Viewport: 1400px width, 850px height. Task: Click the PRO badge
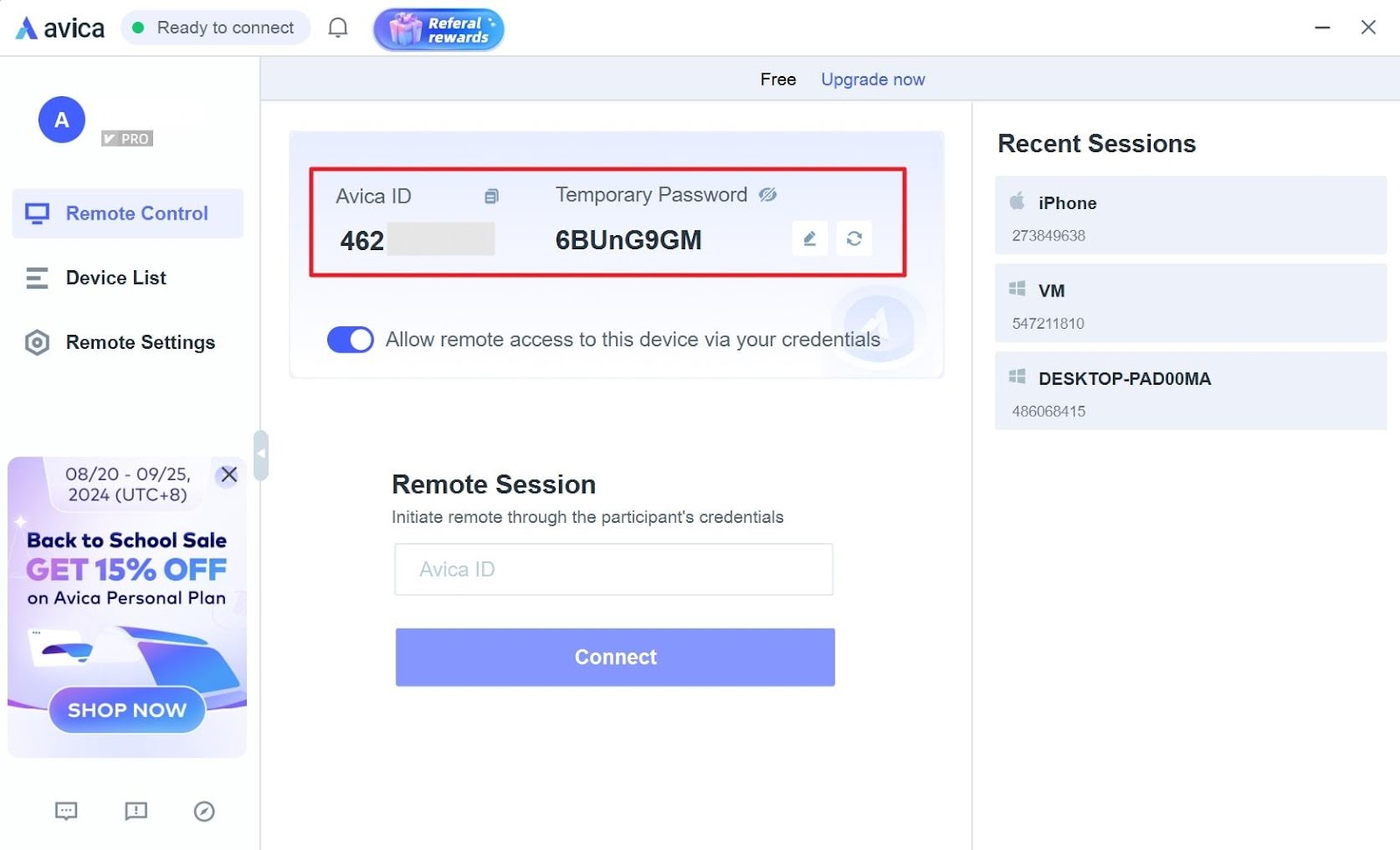(x=127, y=138)
